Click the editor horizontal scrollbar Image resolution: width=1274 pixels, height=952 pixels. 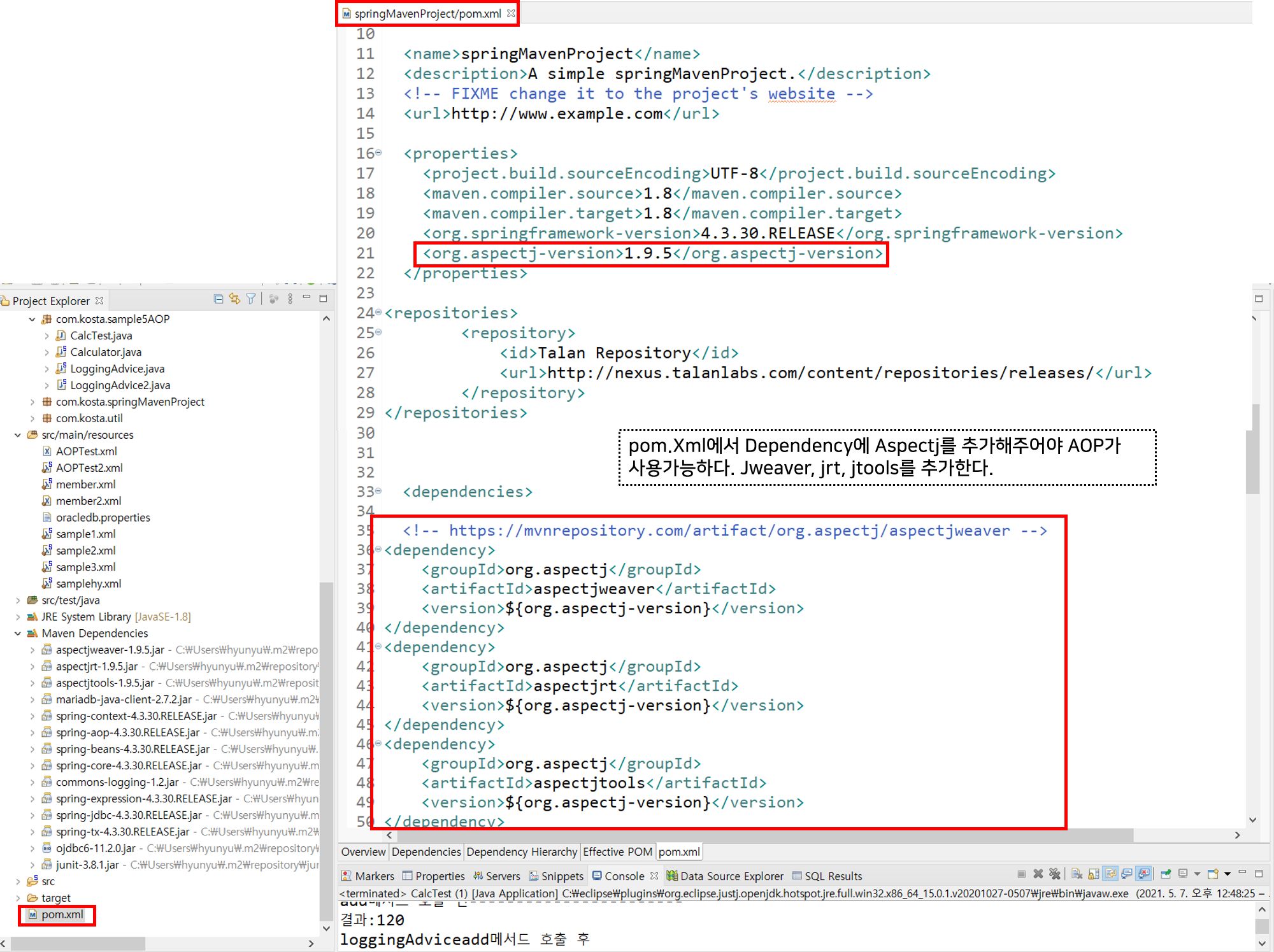(x=764, y=835)
